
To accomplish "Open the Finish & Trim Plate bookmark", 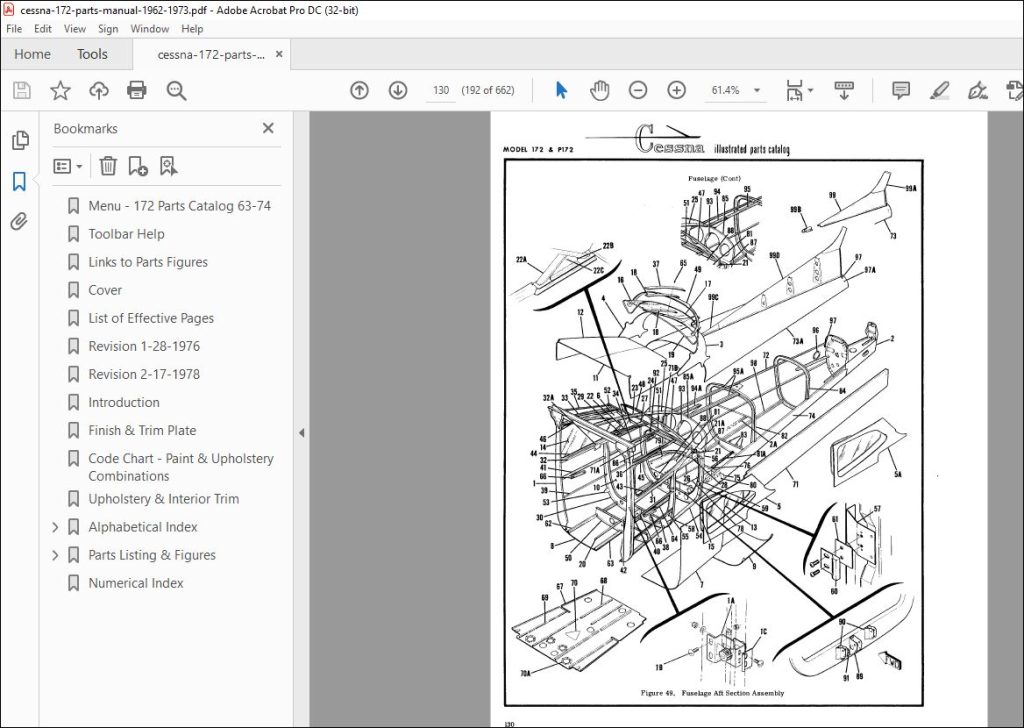I will (x=142, y=430).
